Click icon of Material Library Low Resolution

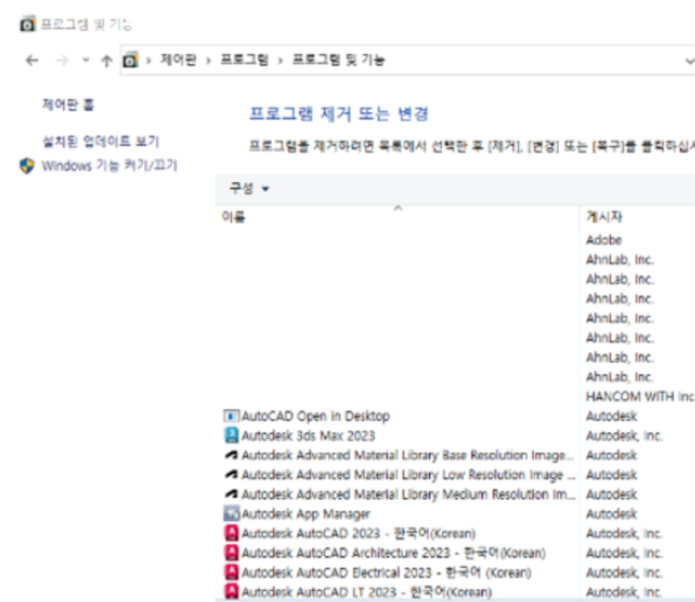[x=231, y=474]
